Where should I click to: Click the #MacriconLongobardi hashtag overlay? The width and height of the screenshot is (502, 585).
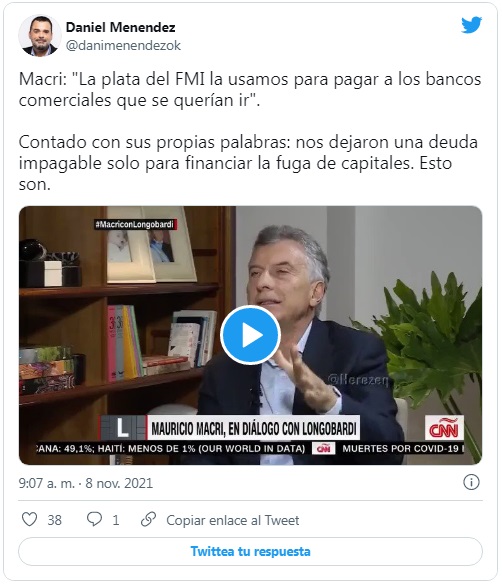tap(135, 224)
